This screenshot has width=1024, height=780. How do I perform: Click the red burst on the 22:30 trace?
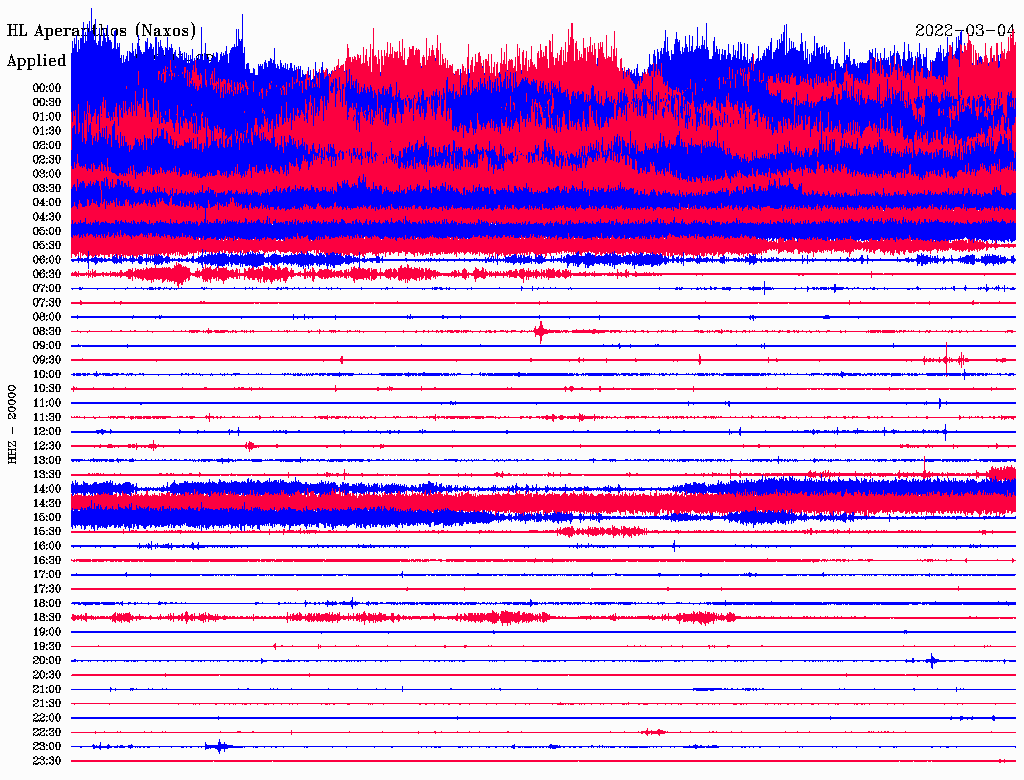(x=654, y=732)
